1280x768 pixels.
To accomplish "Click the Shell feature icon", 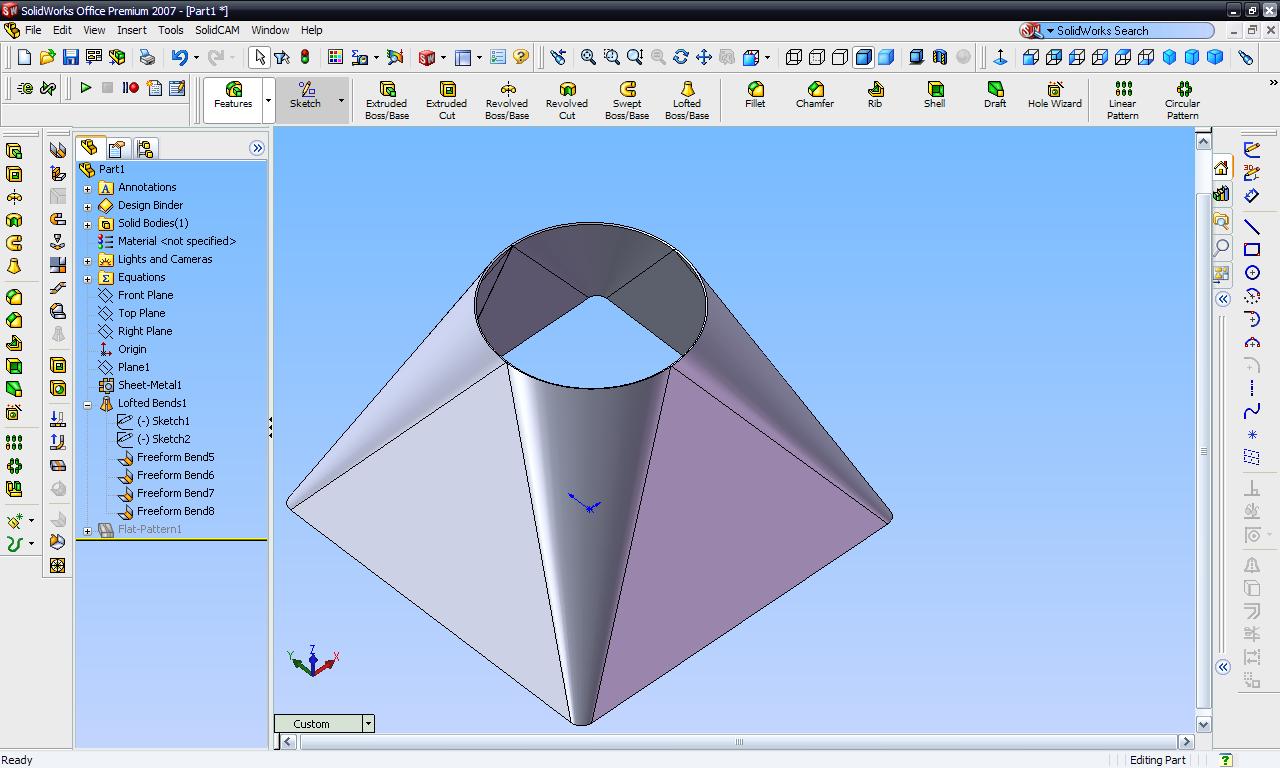I will coord(934,96).
